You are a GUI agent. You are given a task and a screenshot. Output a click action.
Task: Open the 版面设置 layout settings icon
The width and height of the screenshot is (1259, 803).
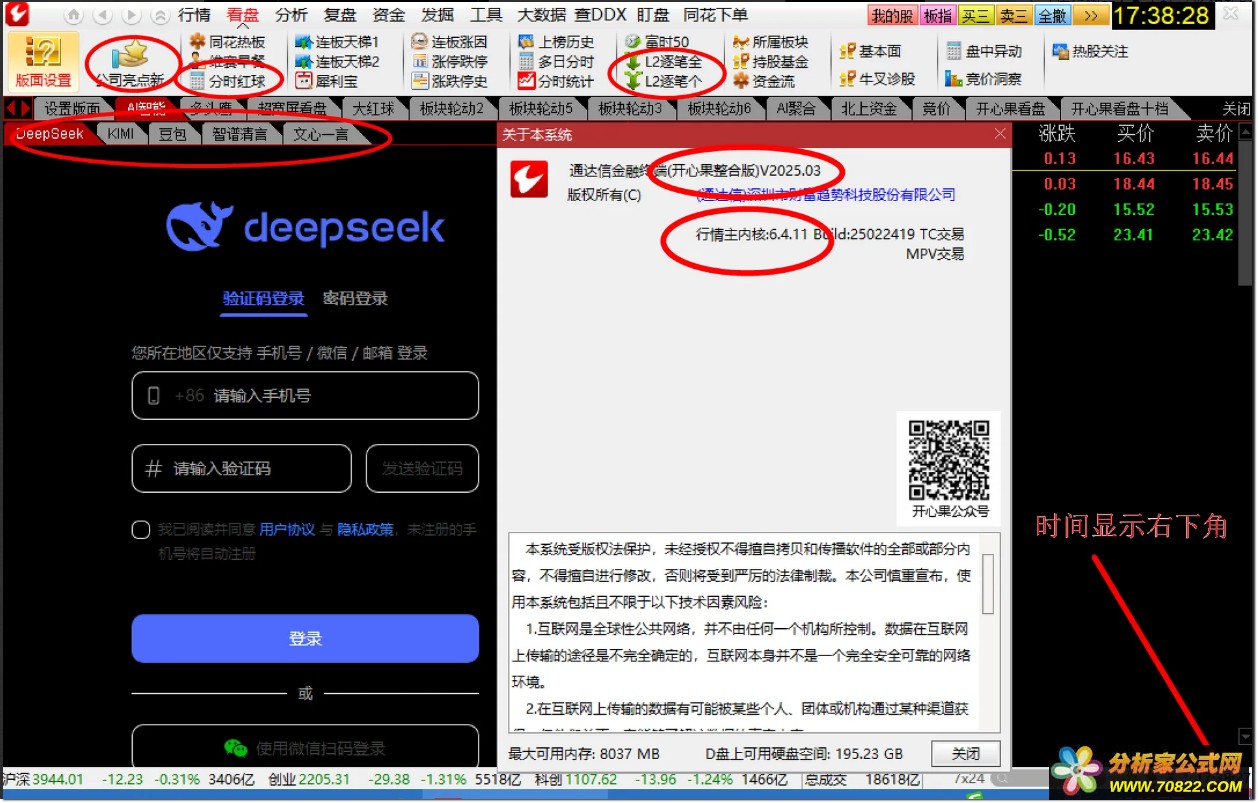tap(43, 61)
